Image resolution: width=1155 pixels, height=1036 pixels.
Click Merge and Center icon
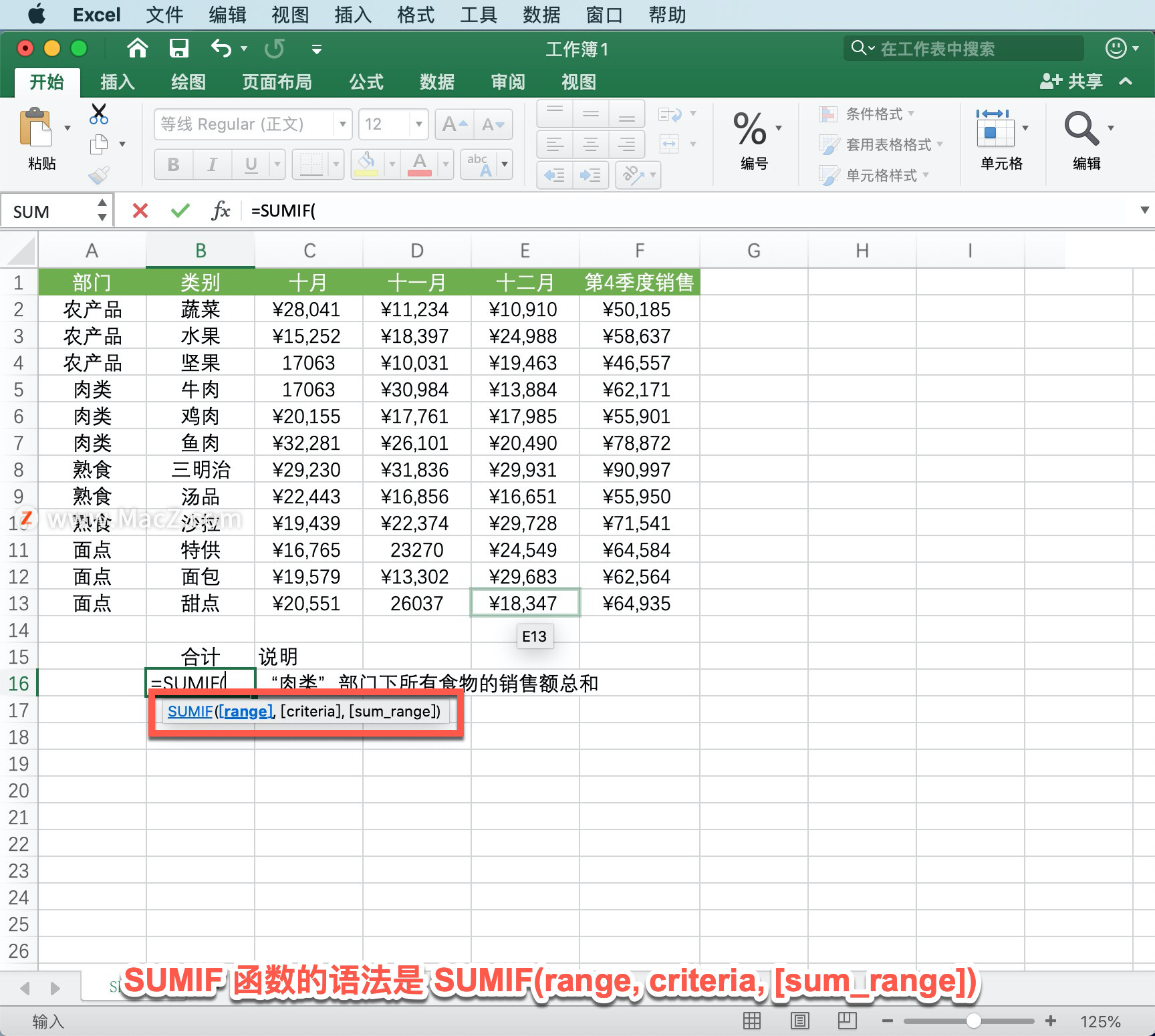(670, 144)
